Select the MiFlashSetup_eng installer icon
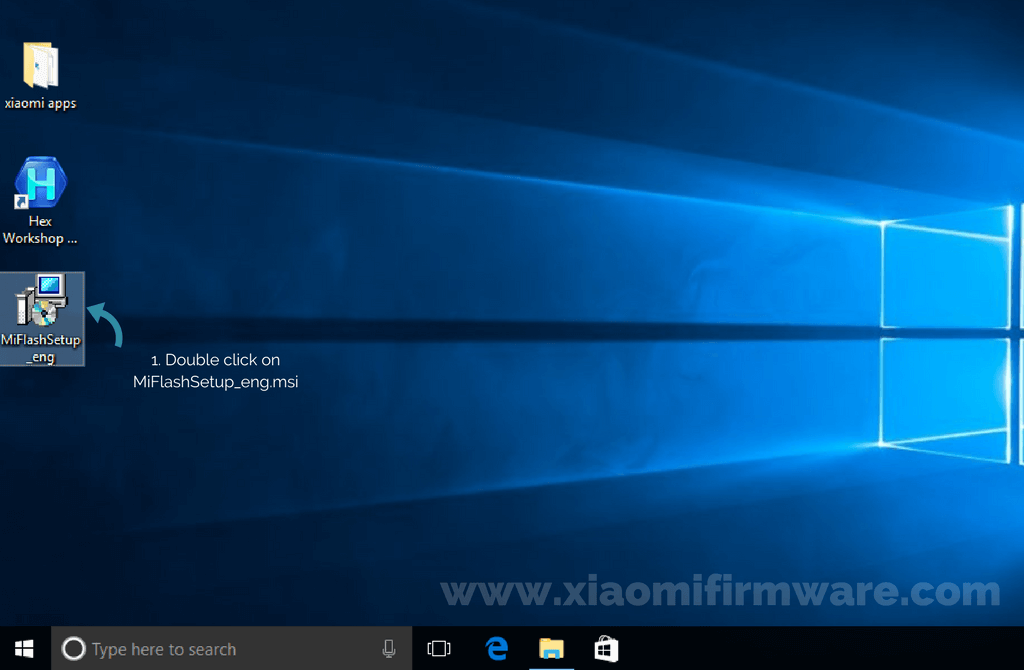 point(41,300)
